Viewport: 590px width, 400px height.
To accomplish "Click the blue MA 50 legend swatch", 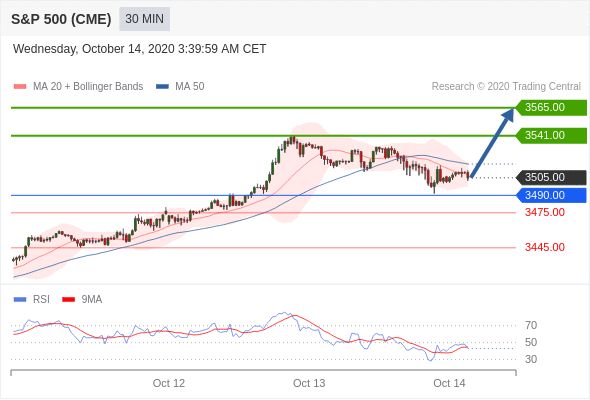I will coord(162,87).
